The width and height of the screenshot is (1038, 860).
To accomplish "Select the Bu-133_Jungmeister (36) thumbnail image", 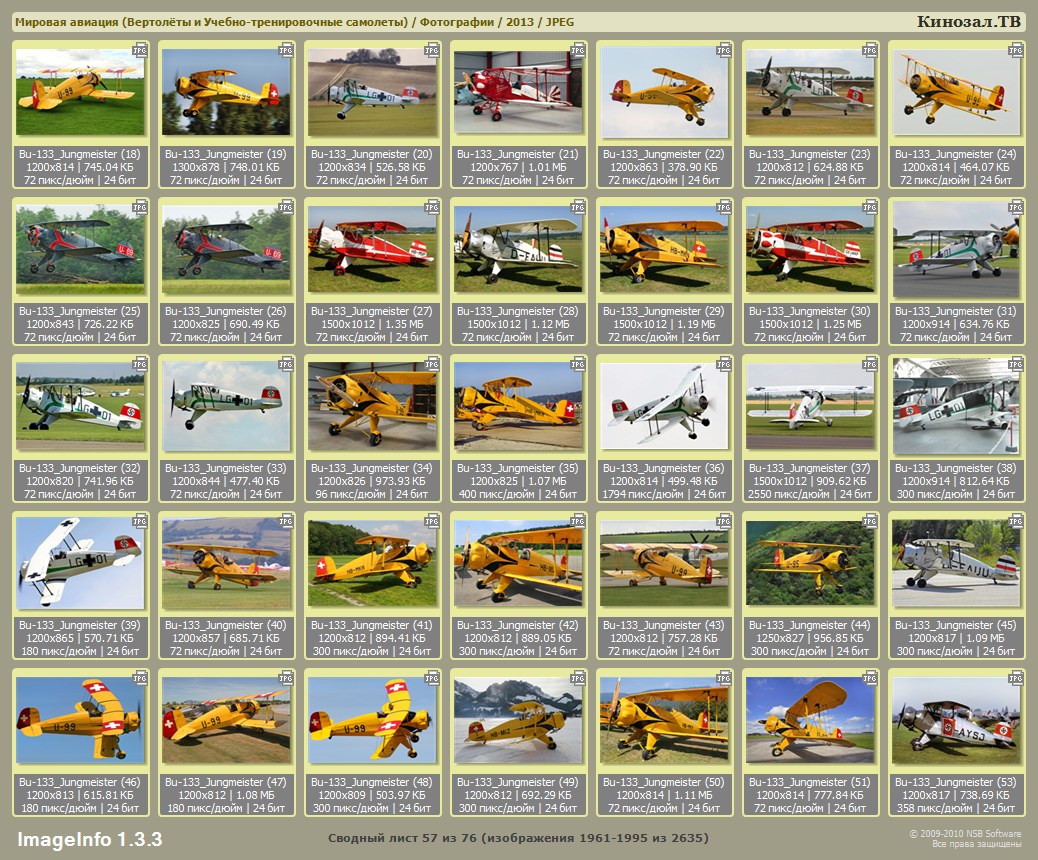I will pyautogui.click(x=663, y=407).
